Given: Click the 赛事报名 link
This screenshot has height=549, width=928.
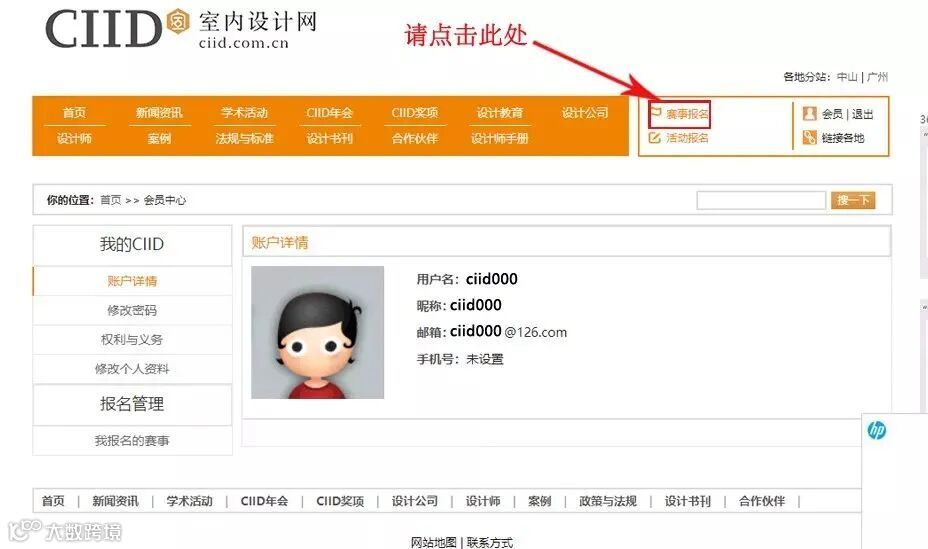Looking at the screenshot, I should 687,114.
